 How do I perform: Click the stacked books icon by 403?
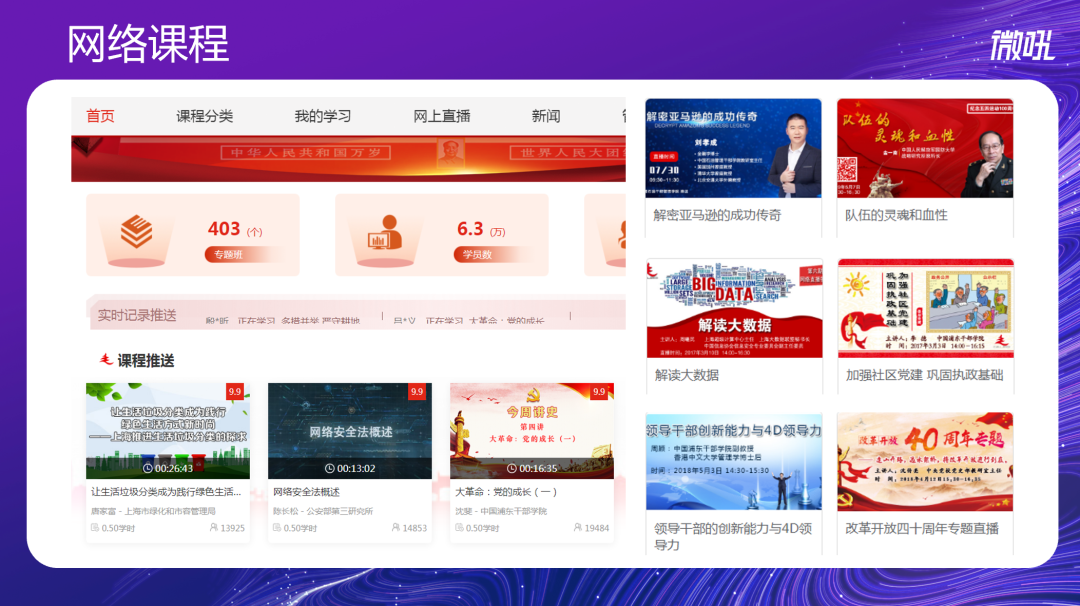[x=136, y=231]
